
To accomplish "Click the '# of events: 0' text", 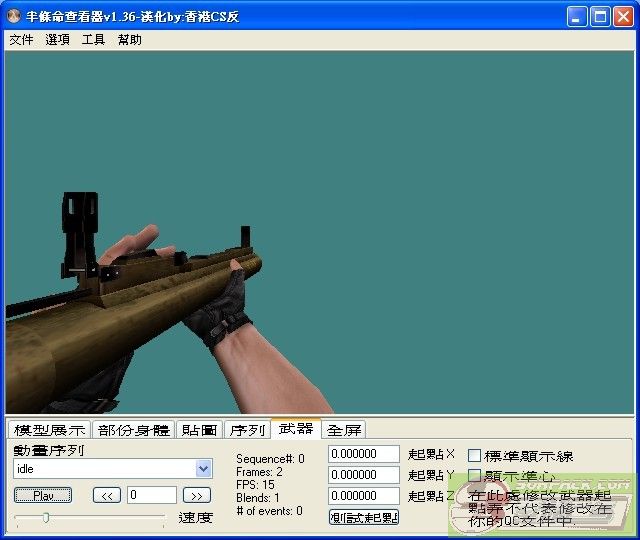I will (x=269, y=511).
